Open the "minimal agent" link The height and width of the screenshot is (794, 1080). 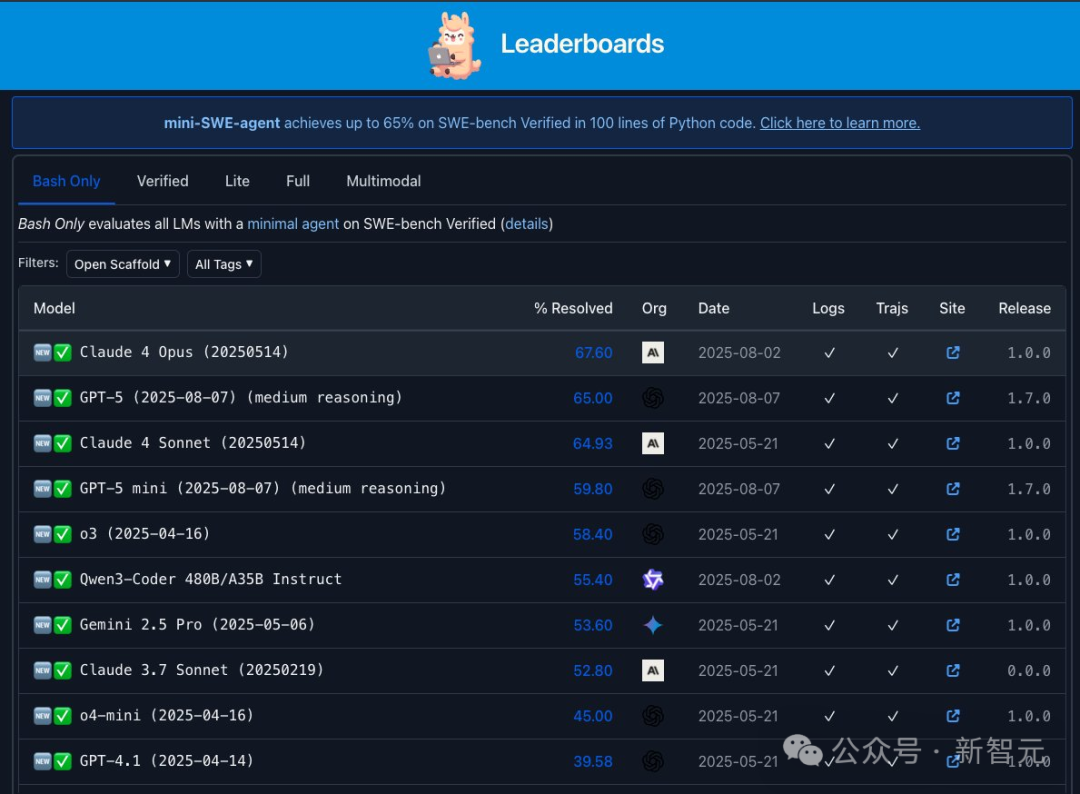293,224
